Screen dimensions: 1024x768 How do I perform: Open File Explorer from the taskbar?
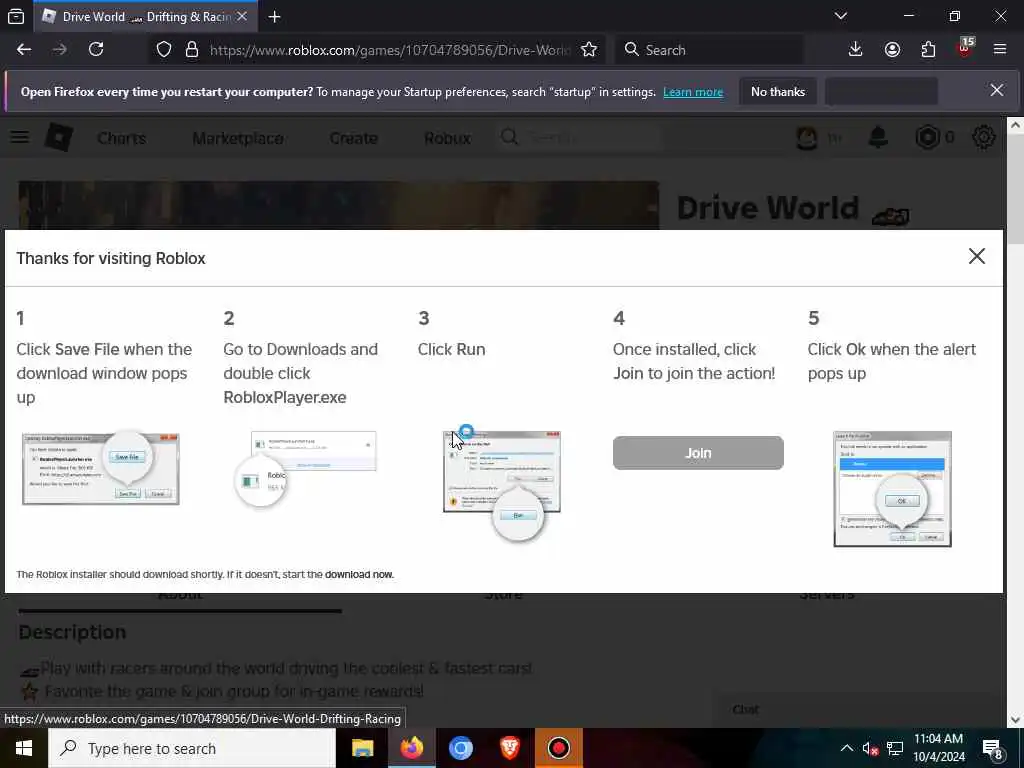[x=362, y=748]
